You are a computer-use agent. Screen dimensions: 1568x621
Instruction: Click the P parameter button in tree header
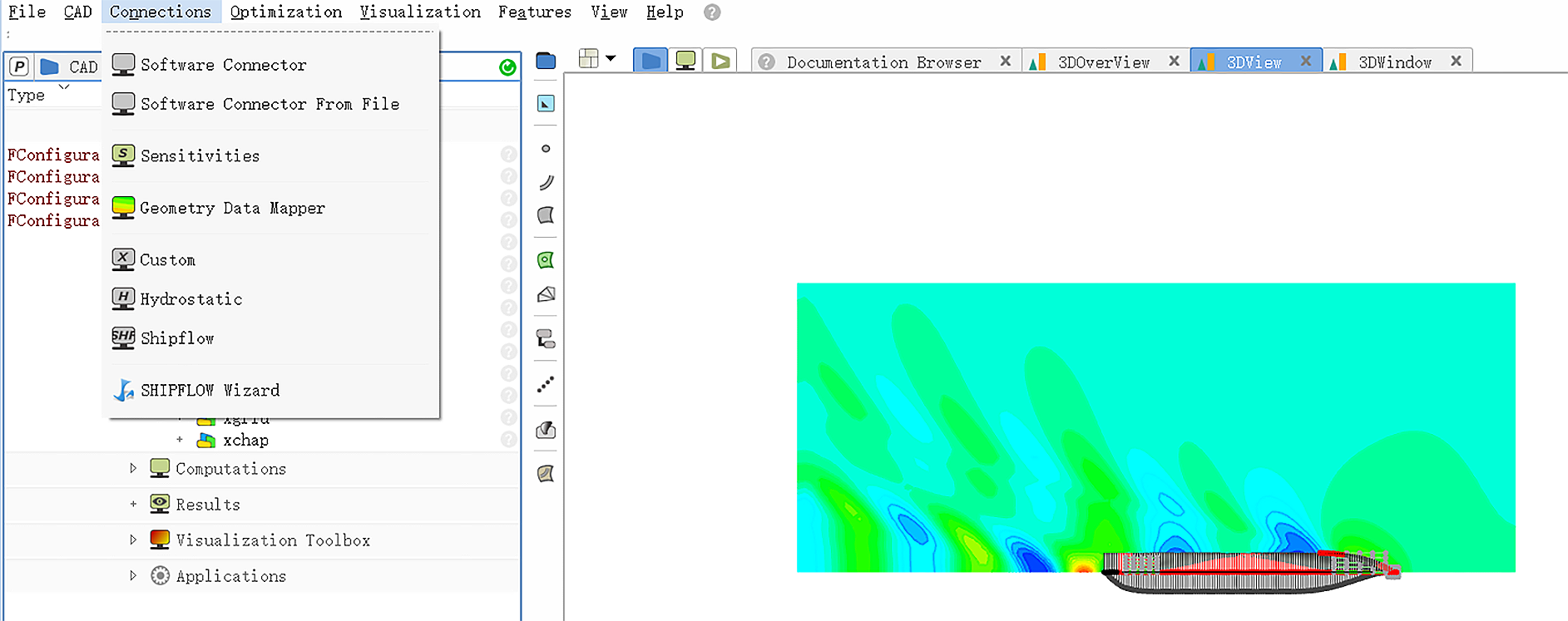[x=19, y=67]
